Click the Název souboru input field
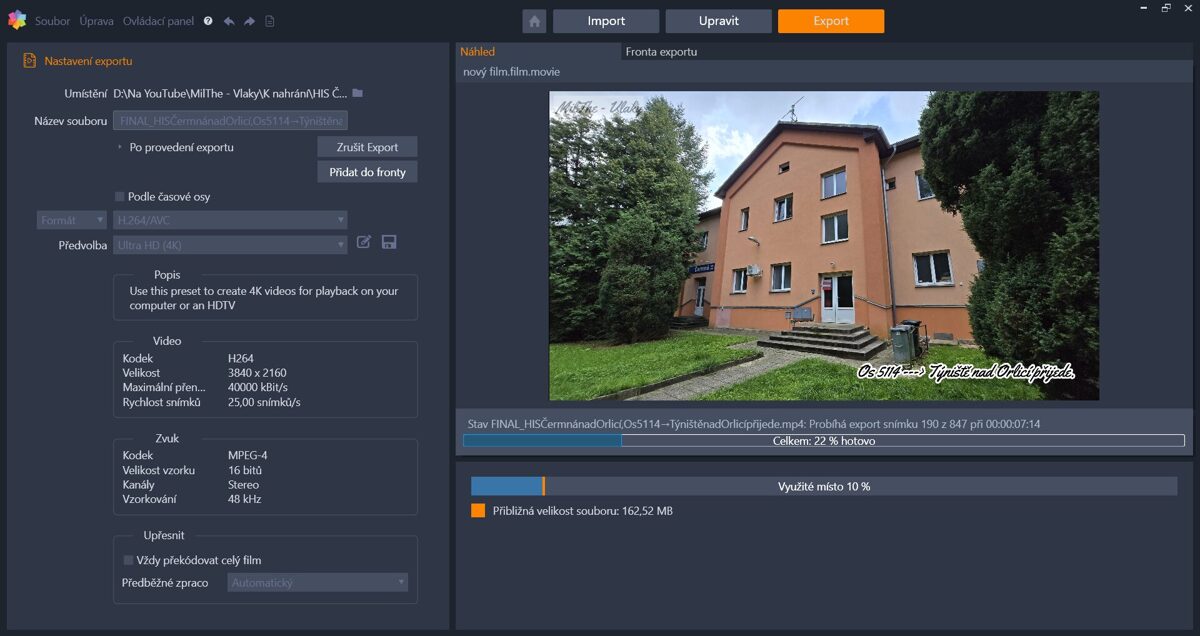Image resolution: width=1200 pixels, height=636 pixels. click(x=230, y=121)
